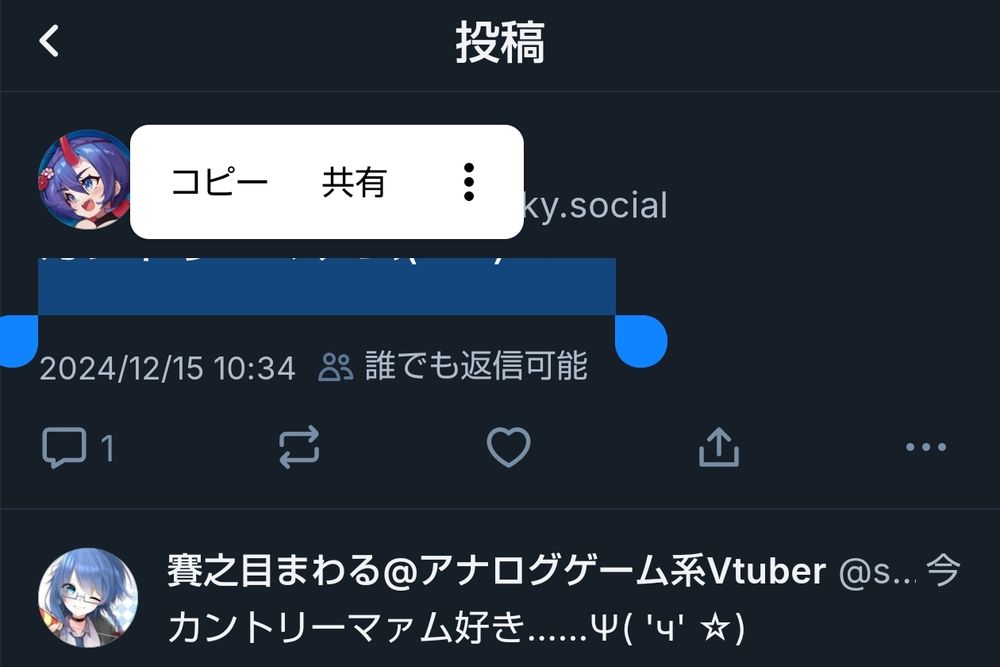Tap the 2024/12/15 10:34 timestamp
Image resolution: width=1000 pixels, height=667 pixels.
pos(168,368)
